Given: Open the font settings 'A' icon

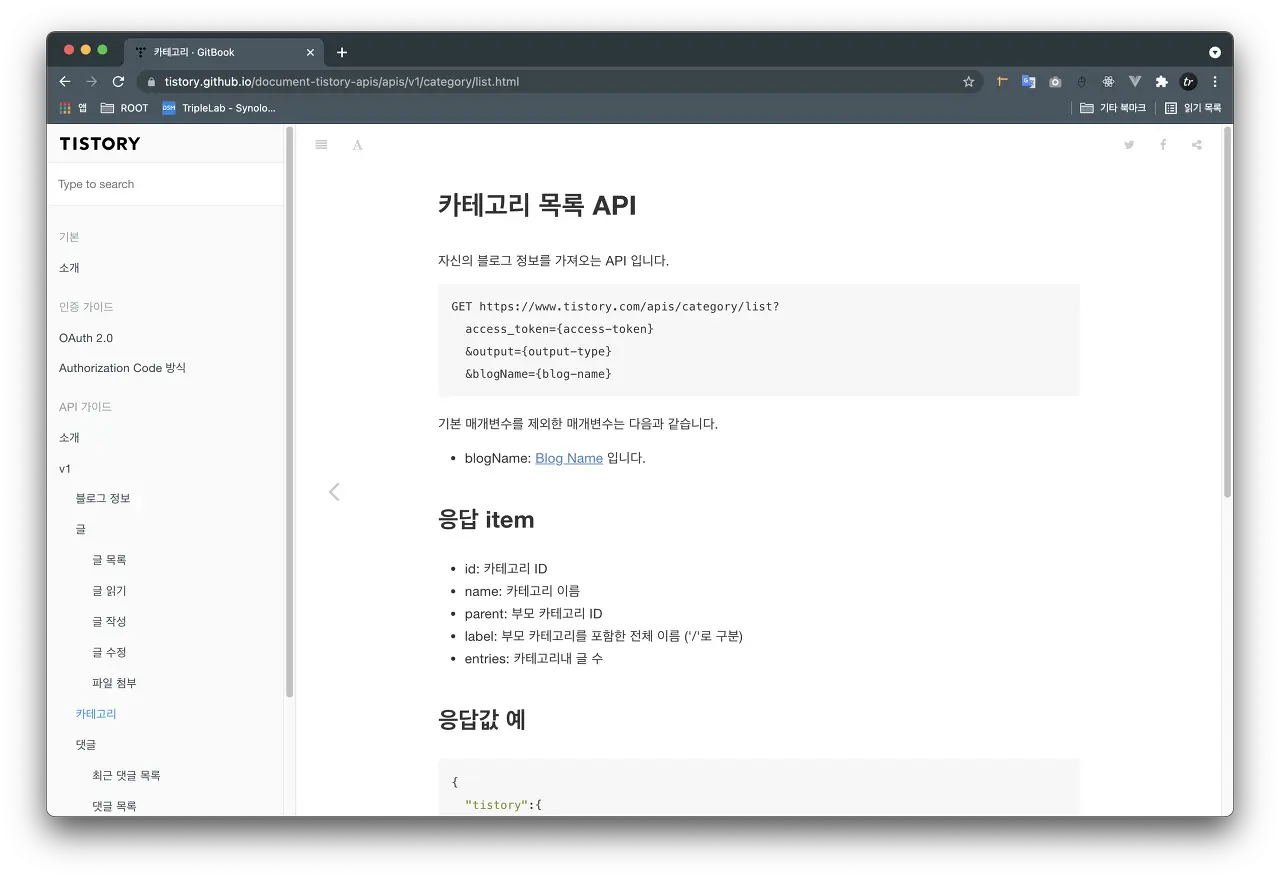Looking at the screenshot, I should click(357, 145).
